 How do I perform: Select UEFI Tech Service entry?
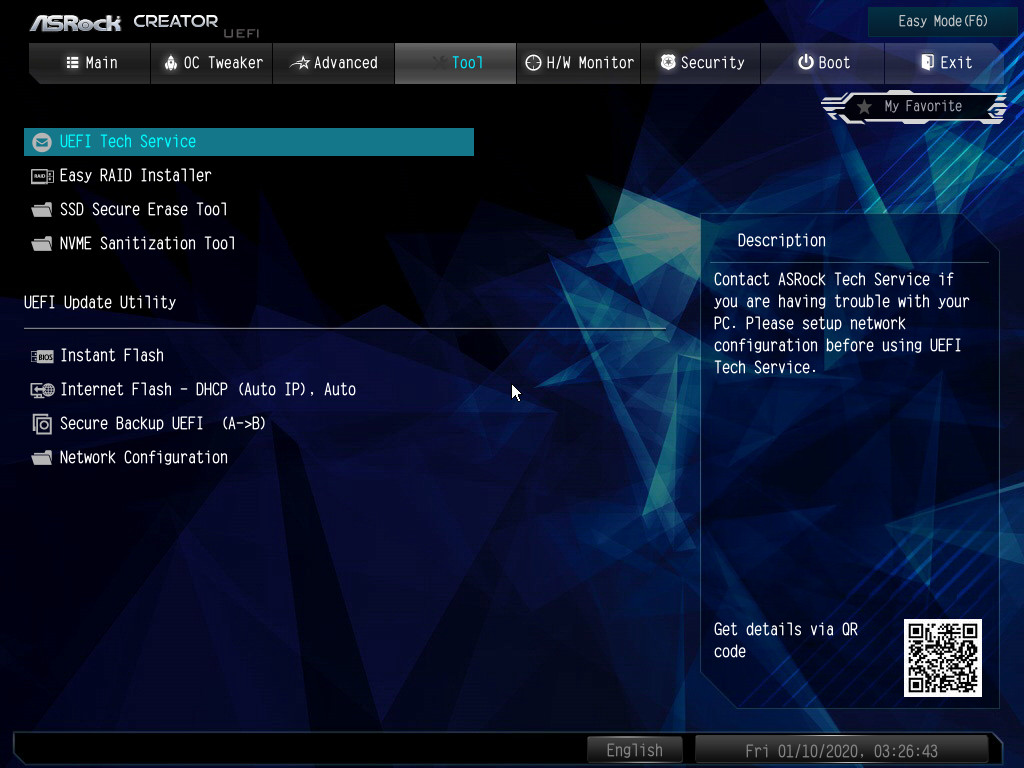tap(249, 142)
